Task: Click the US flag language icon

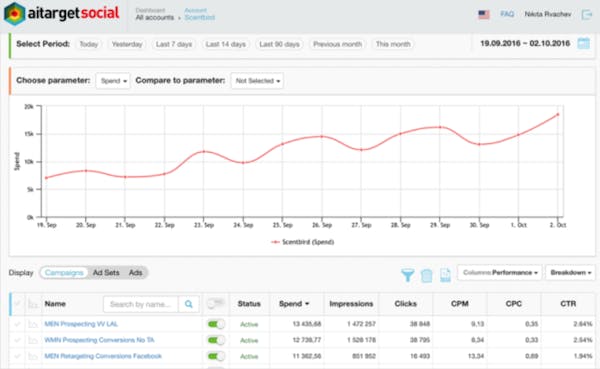Action: point(484,15)
